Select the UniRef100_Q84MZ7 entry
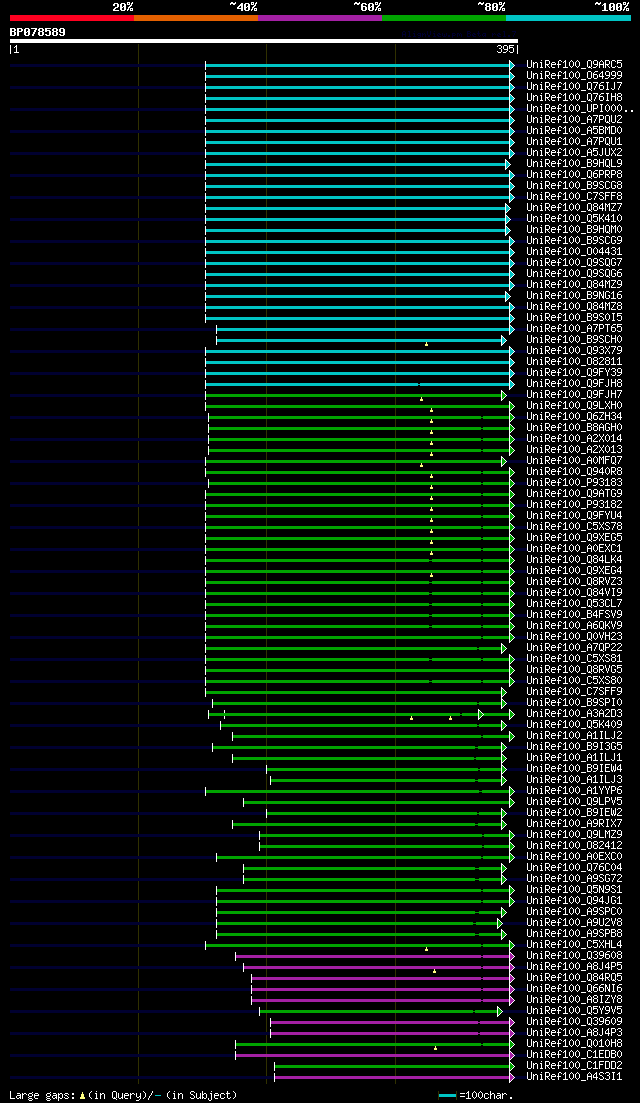 coord(574,208)
